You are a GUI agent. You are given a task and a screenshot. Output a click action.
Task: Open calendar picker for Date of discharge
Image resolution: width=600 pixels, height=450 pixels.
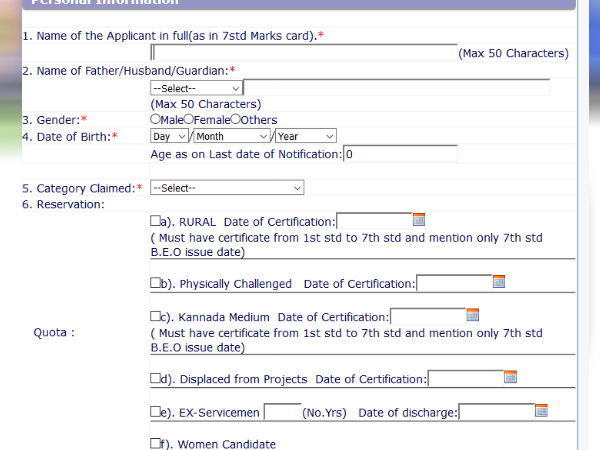pos(541,411)
